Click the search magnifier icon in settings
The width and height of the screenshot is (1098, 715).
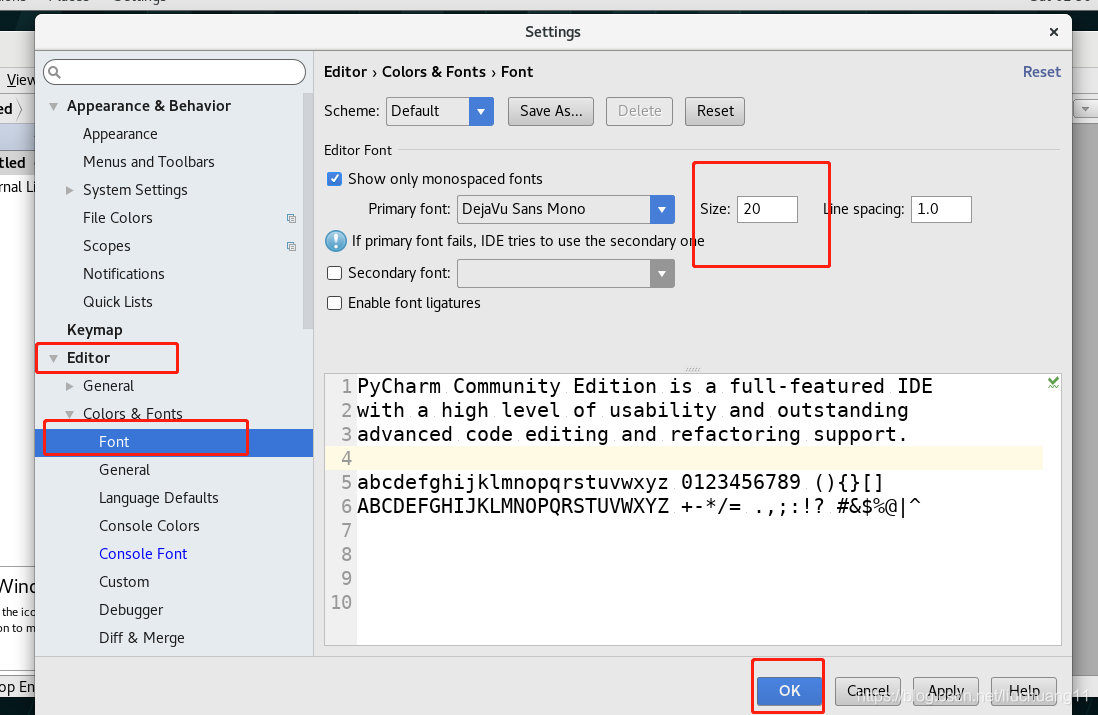(55, 72)
